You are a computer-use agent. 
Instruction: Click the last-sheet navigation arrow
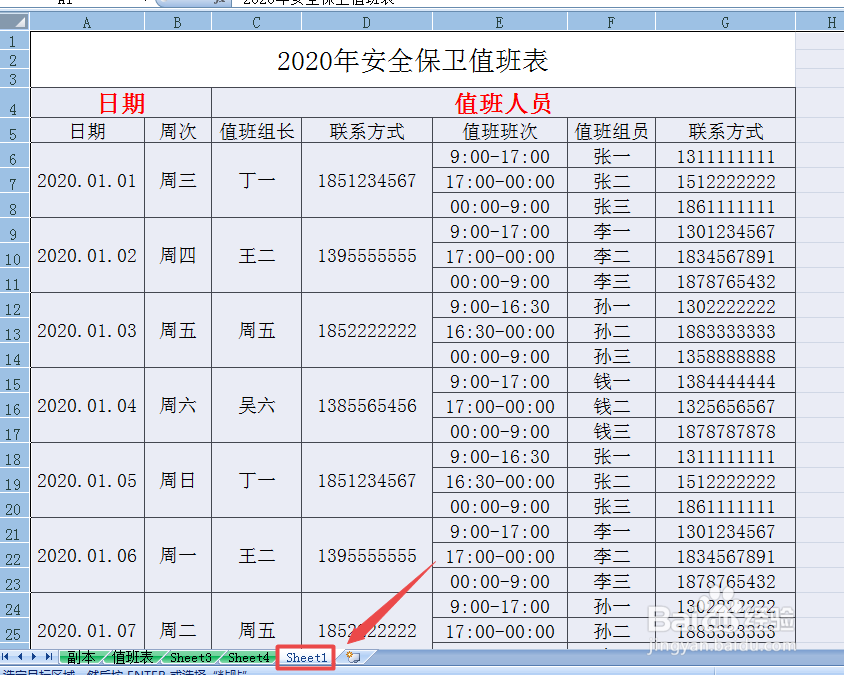pyautogui.click(x=48, y=657)
